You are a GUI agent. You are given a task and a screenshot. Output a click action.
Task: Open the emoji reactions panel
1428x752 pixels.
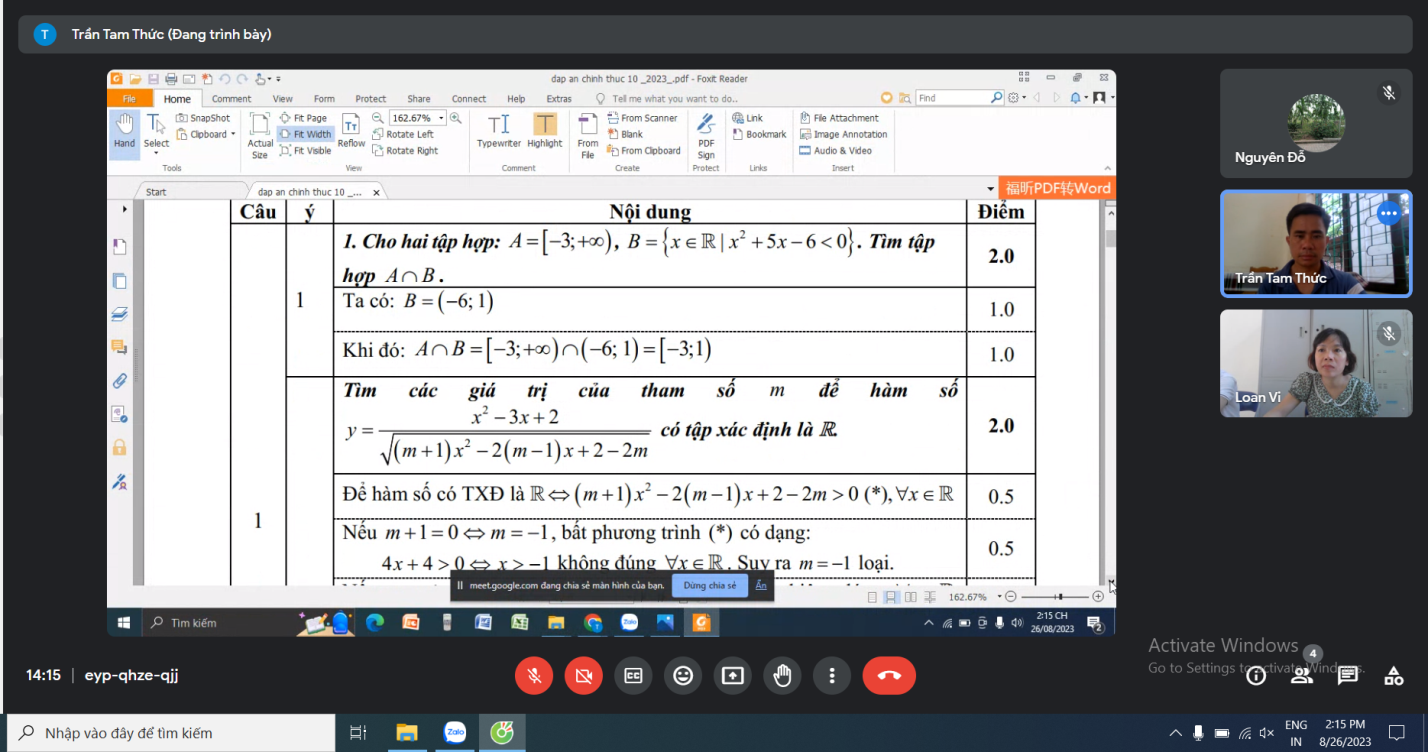pos(683,676)
